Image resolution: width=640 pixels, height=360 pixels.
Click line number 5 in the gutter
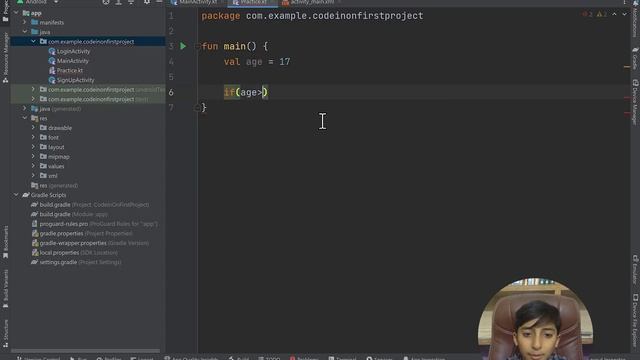[171, 77]
